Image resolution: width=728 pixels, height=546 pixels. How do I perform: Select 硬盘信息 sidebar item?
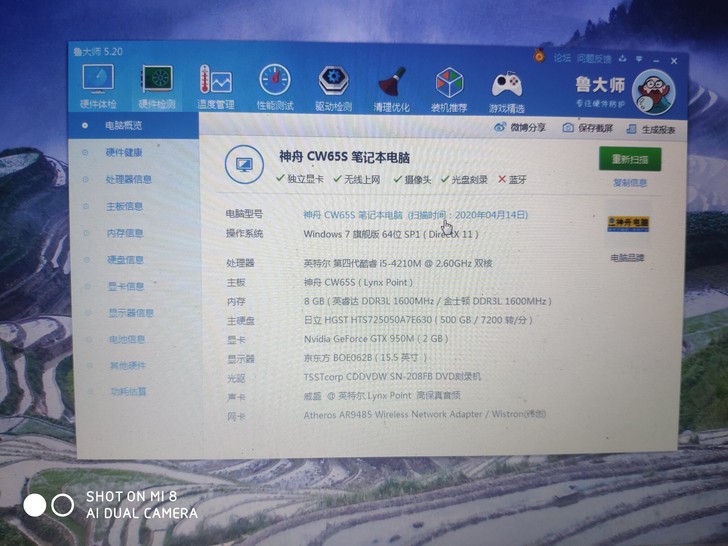125,260
